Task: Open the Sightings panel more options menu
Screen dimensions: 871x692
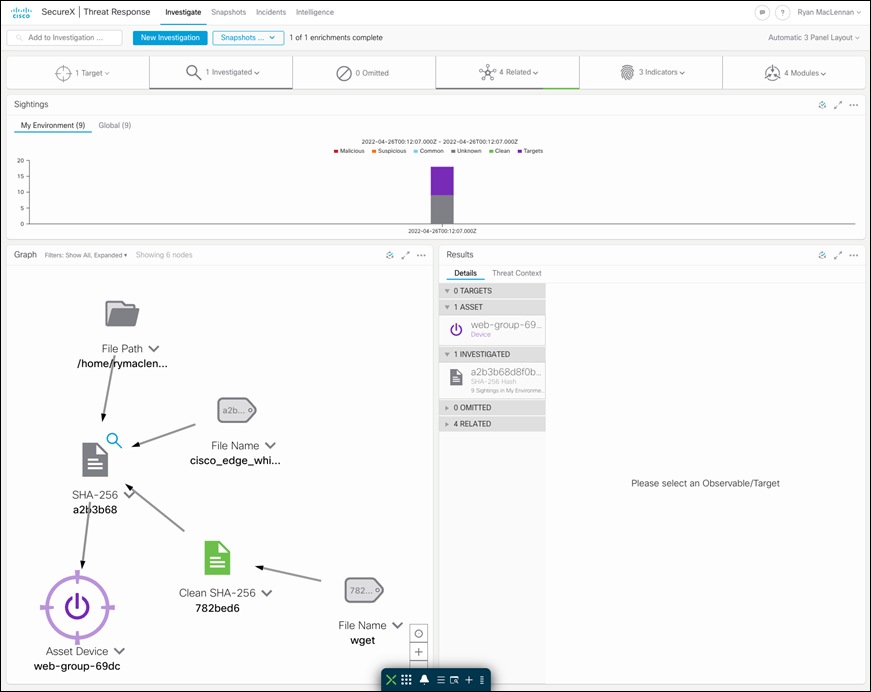Action: pyautogui.click(x=854, y=105)
